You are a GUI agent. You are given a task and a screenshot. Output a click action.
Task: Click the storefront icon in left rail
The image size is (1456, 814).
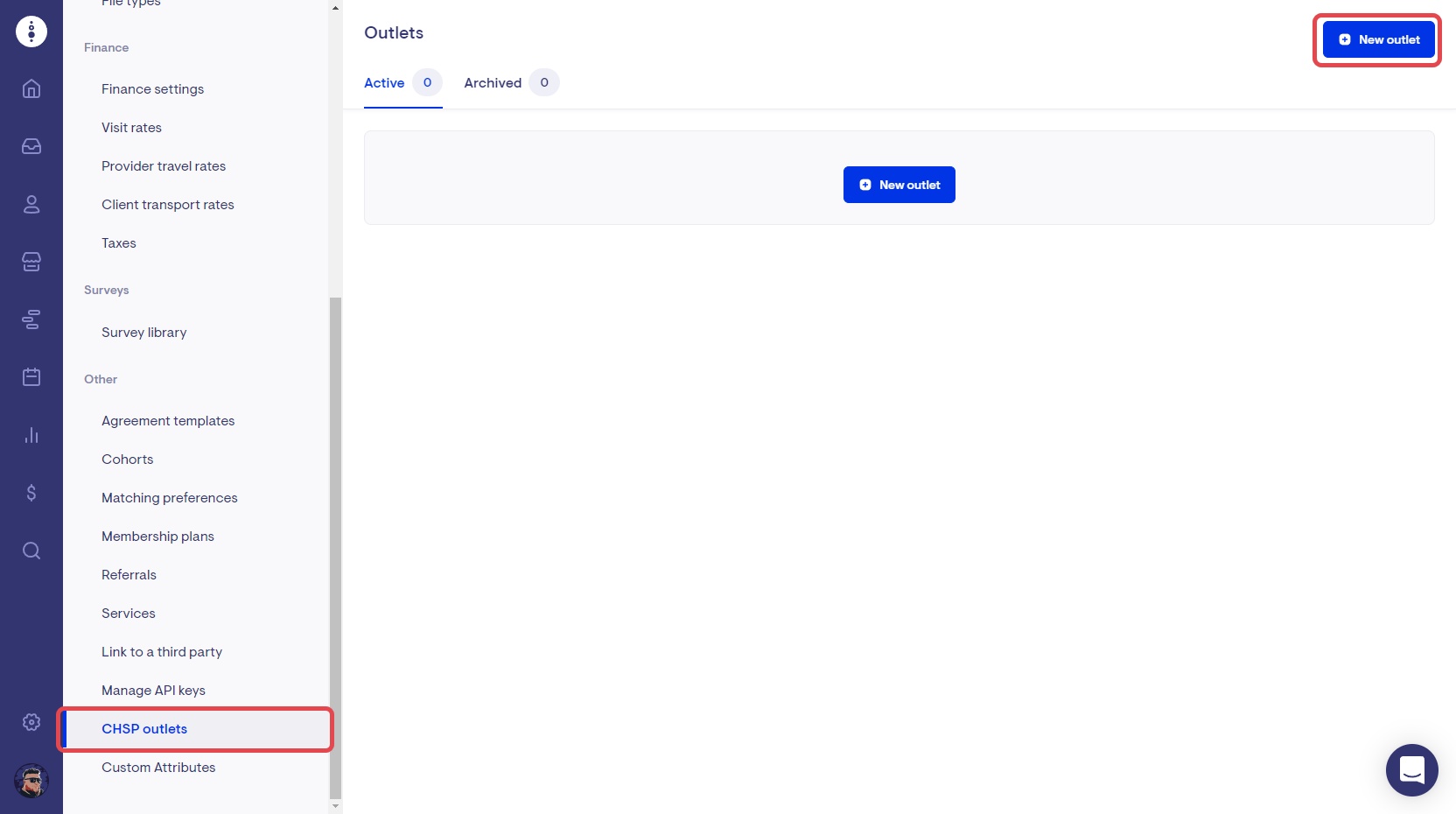[31, 262]
